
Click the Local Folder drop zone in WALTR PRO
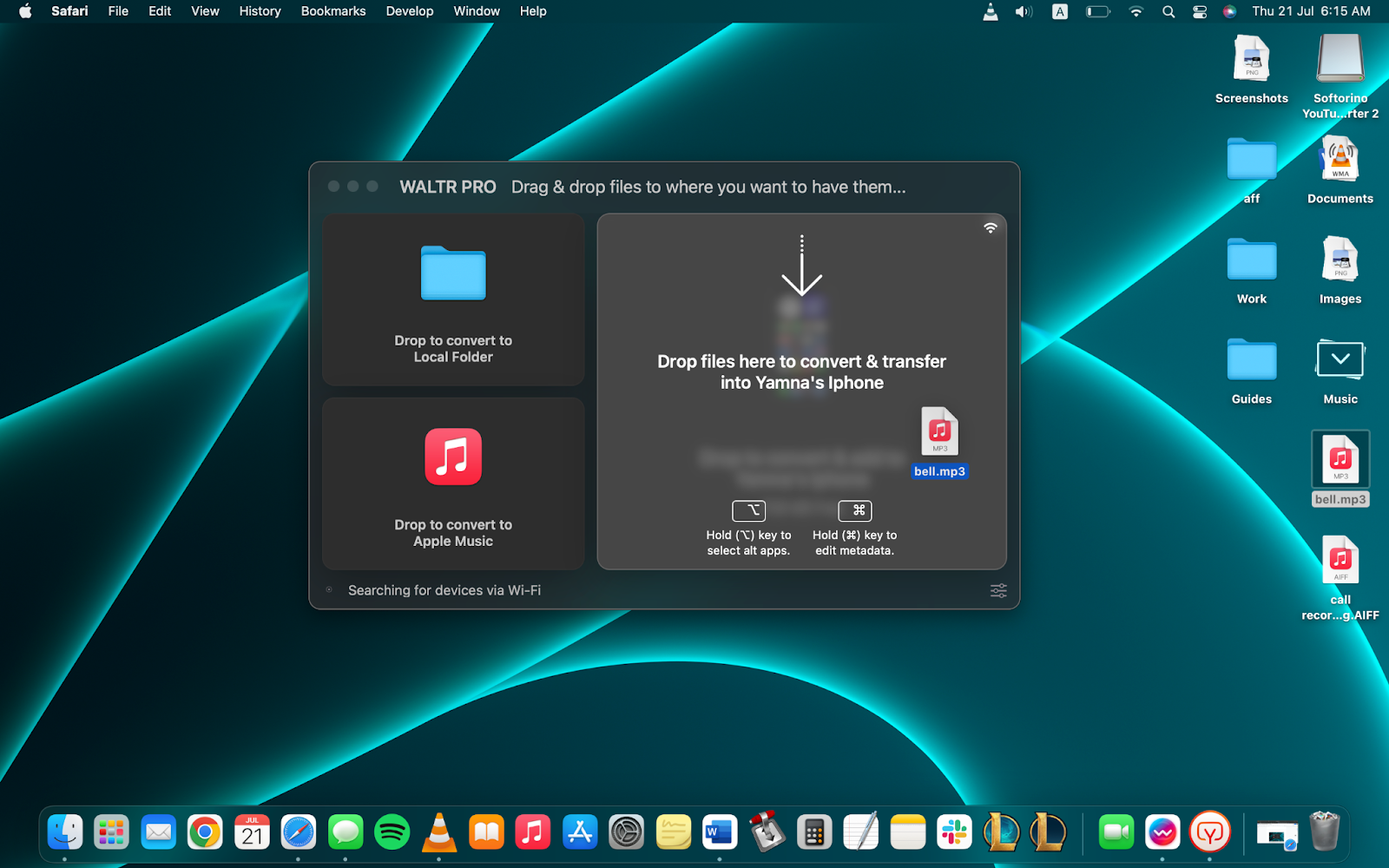(x=453, y=299)
